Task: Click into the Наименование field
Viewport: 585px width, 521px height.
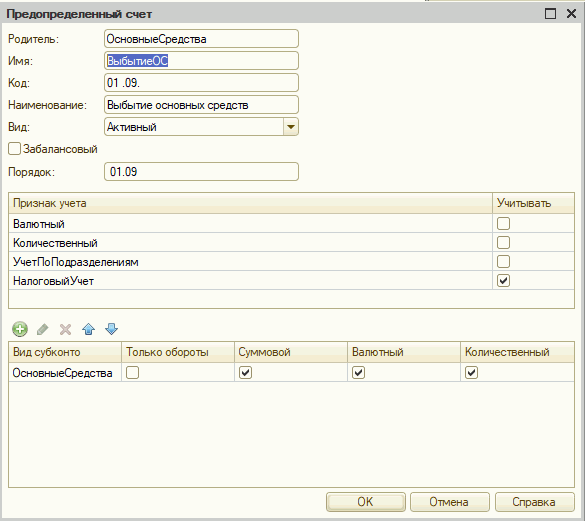Action: click(201, 105)
